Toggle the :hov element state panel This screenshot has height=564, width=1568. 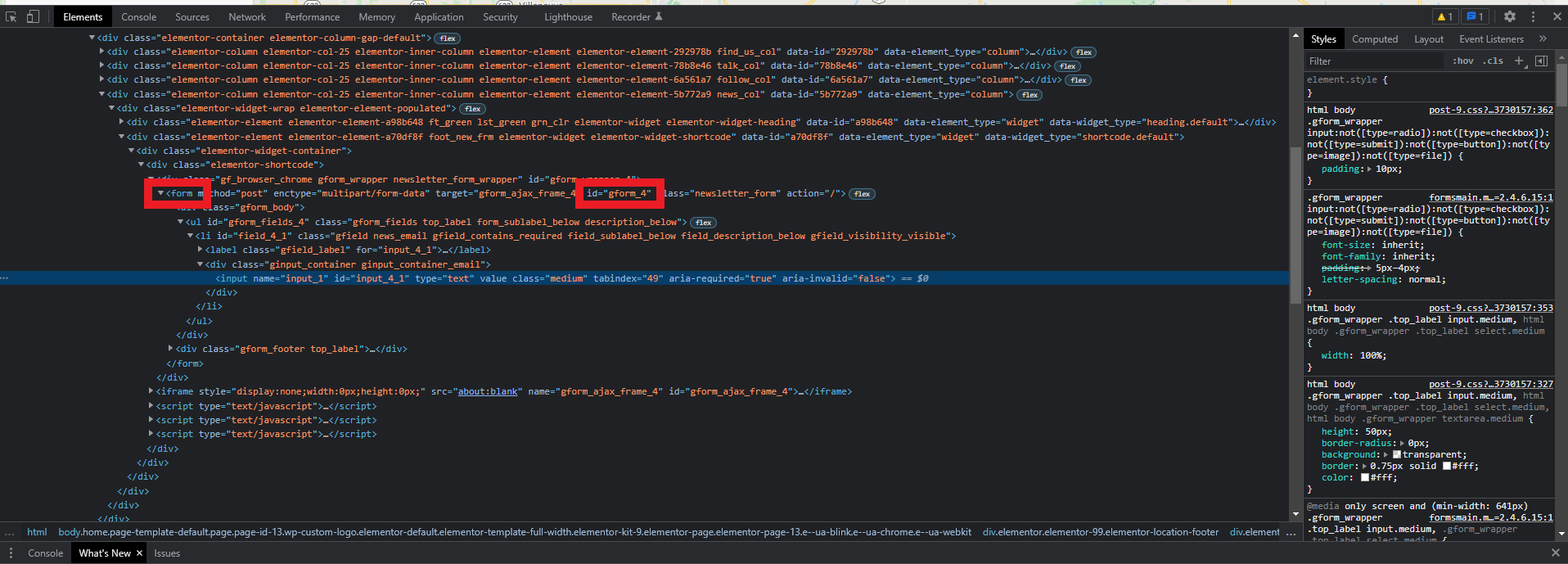point(1462,61)
